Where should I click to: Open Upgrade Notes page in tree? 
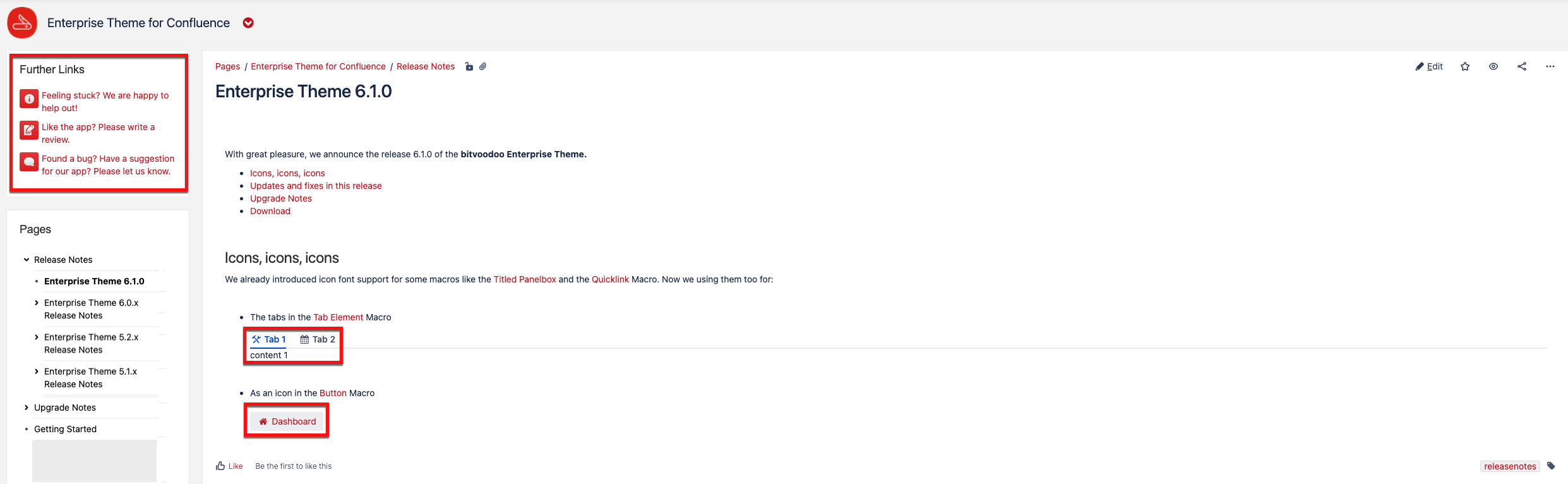coord(65,408)
